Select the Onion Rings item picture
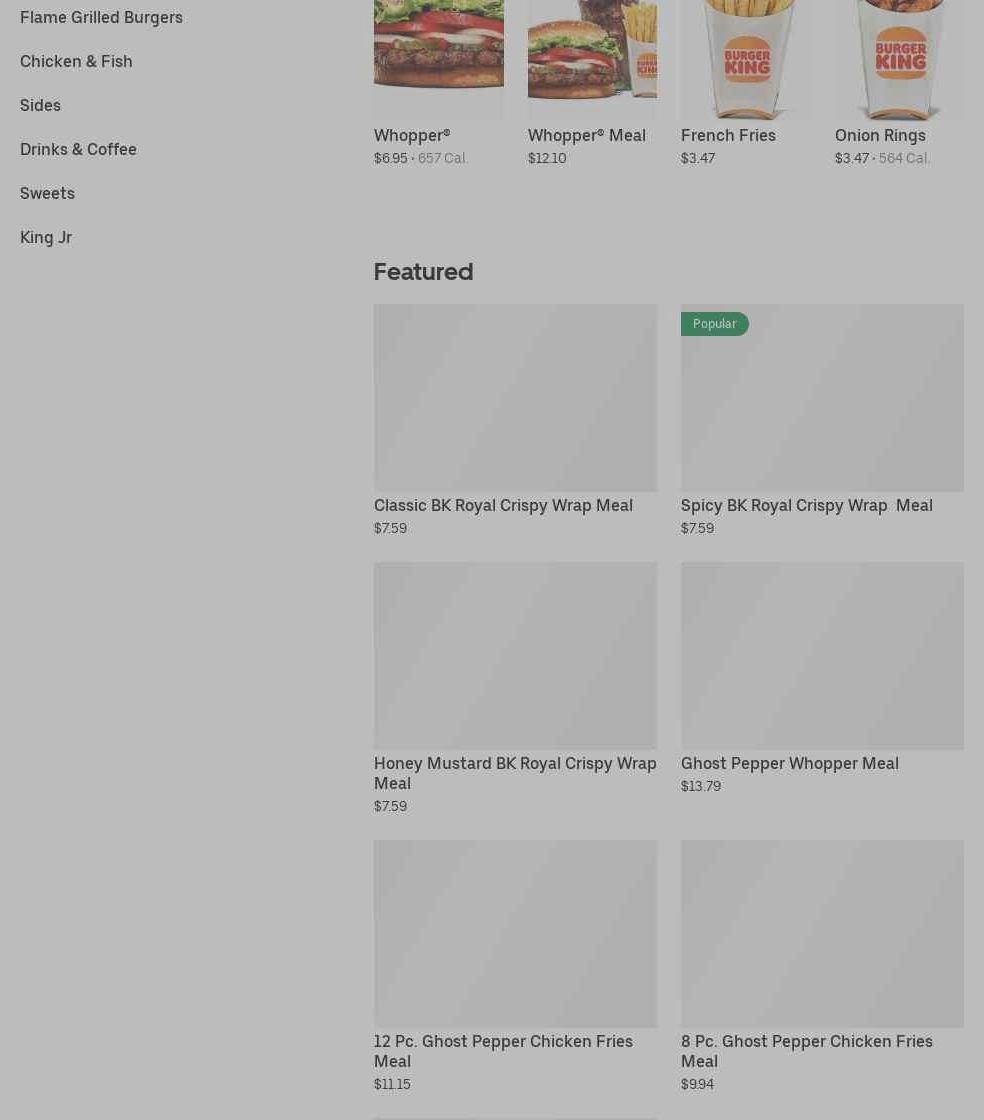 click(899, 59)
